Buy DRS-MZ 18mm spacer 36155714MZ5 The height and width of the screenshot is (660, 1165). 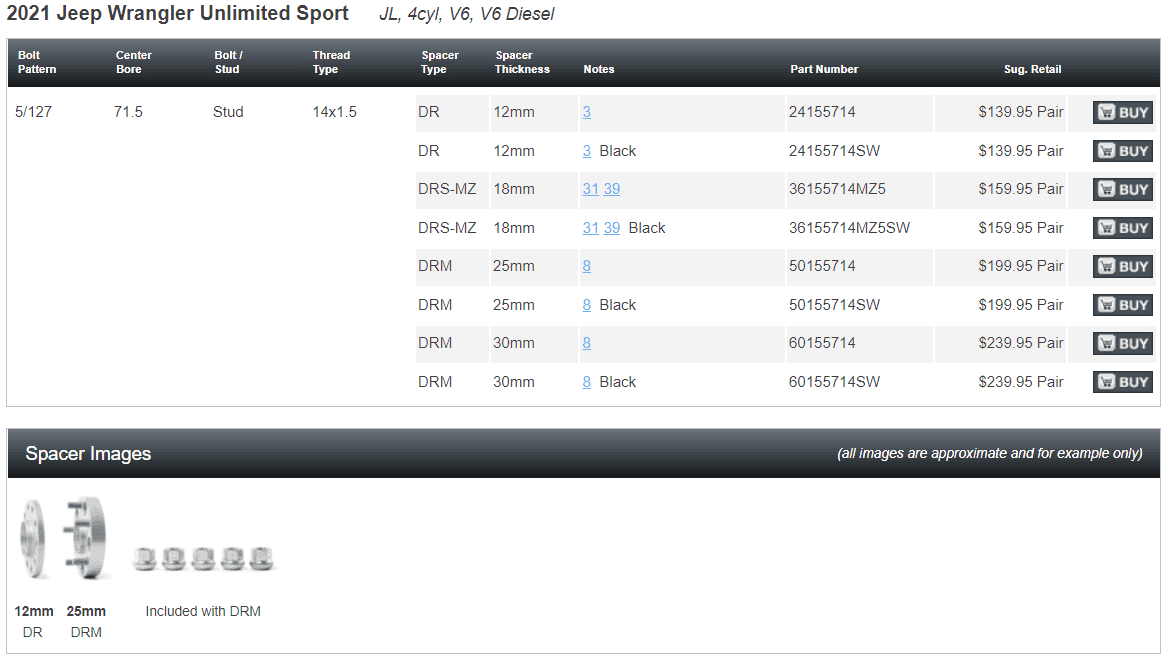(x=1122, y=190)
